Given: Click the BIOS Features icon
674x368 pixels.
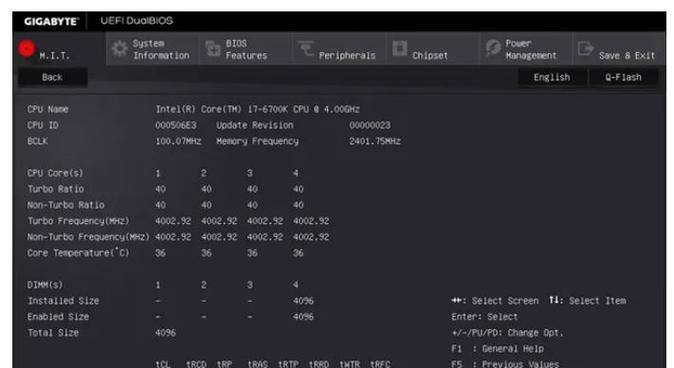Looking at the screenshot, I should point(213,49).
